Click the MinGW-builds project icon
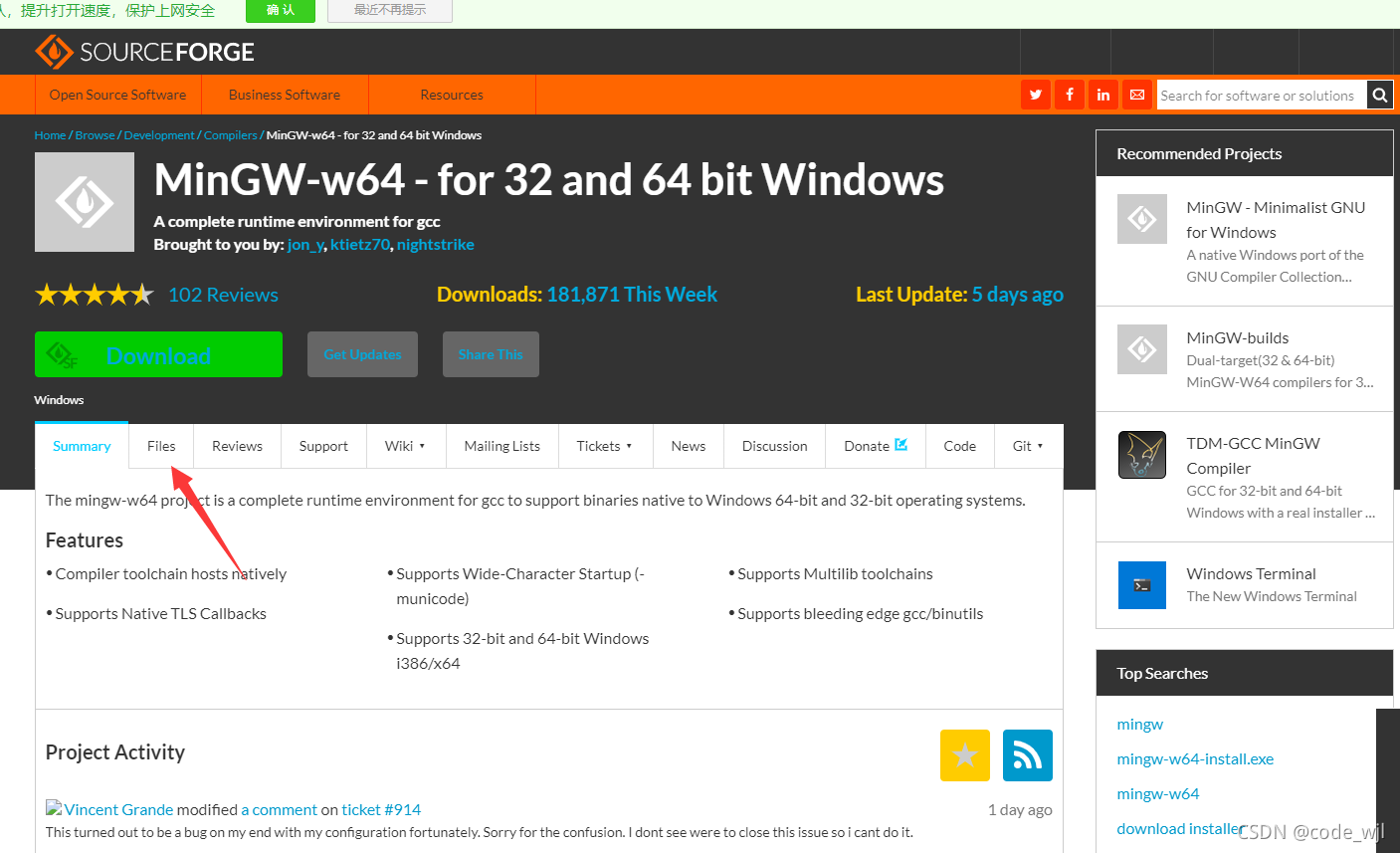 coord(1142,349)
